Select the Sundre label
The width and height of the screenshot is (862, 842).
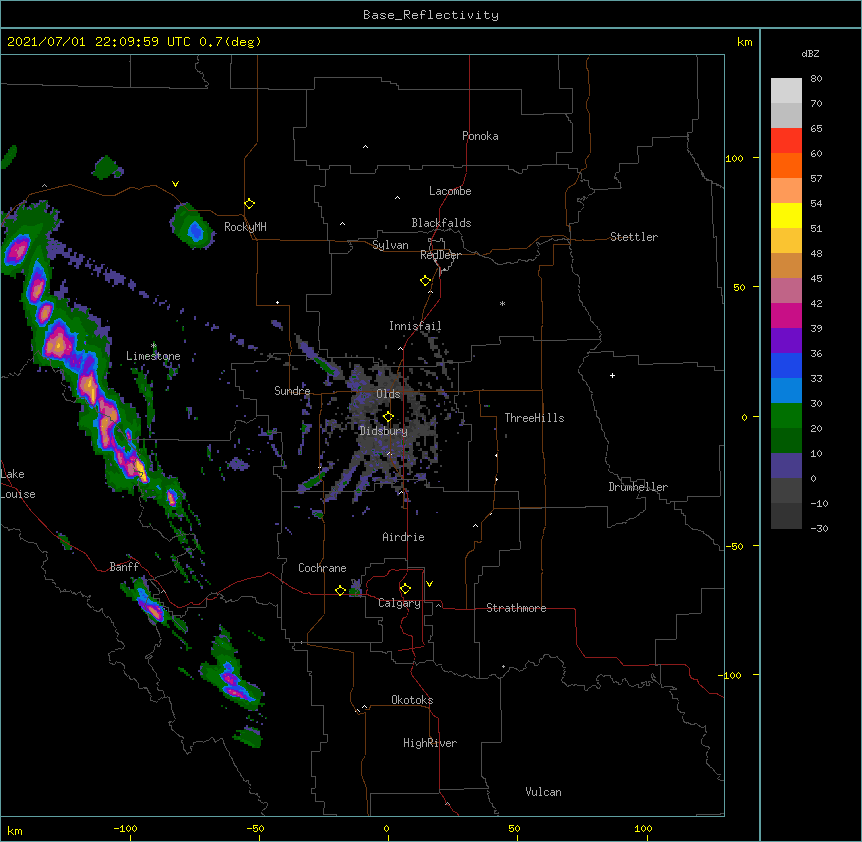tap(292, 391)
